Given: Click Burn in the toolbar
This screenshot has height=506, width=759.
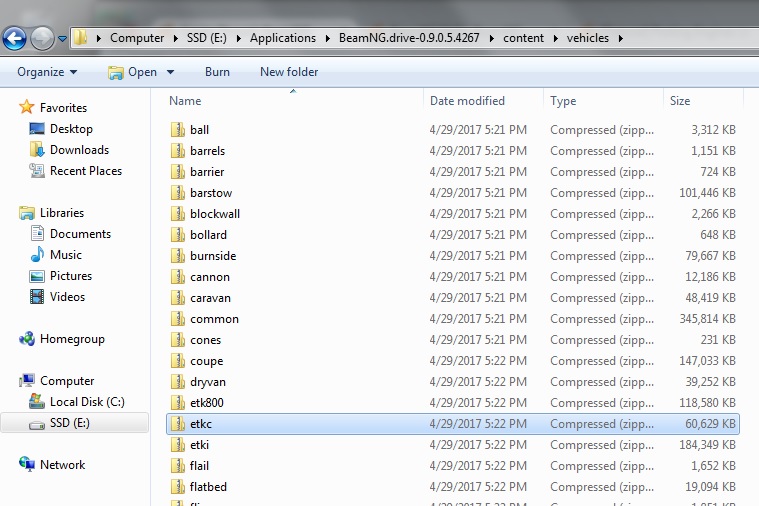Looking at the screenshot, I should tap(217, 72).
